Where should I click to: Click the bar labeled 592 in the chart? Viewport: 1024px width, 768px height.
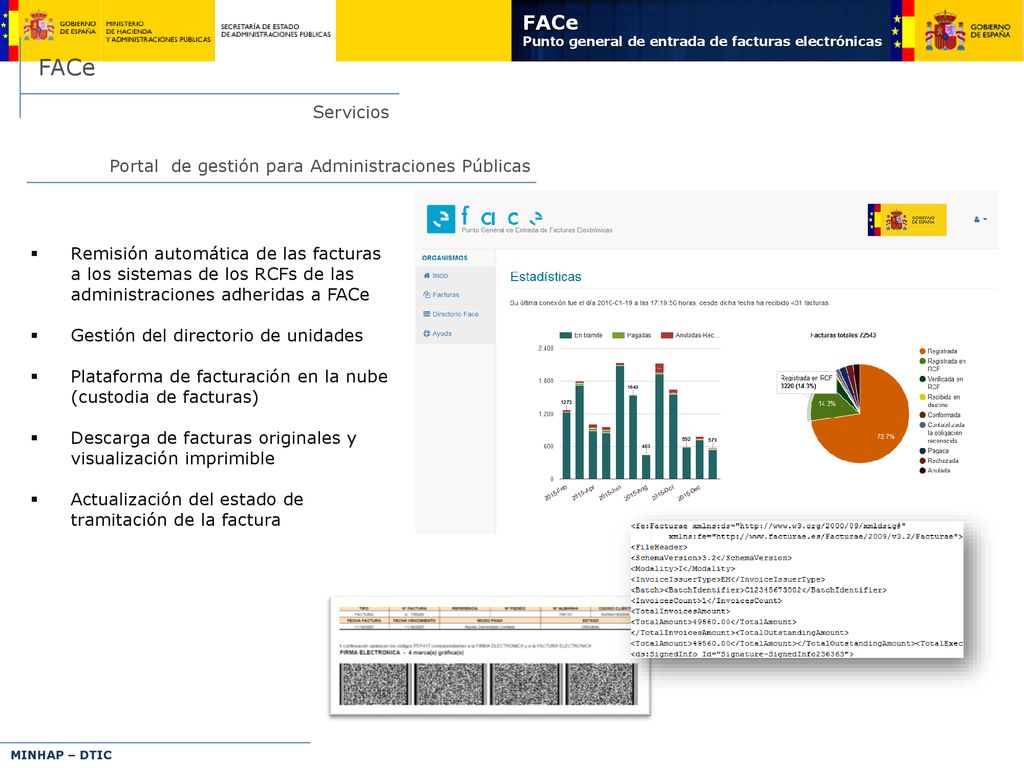[x=686, y=462]
